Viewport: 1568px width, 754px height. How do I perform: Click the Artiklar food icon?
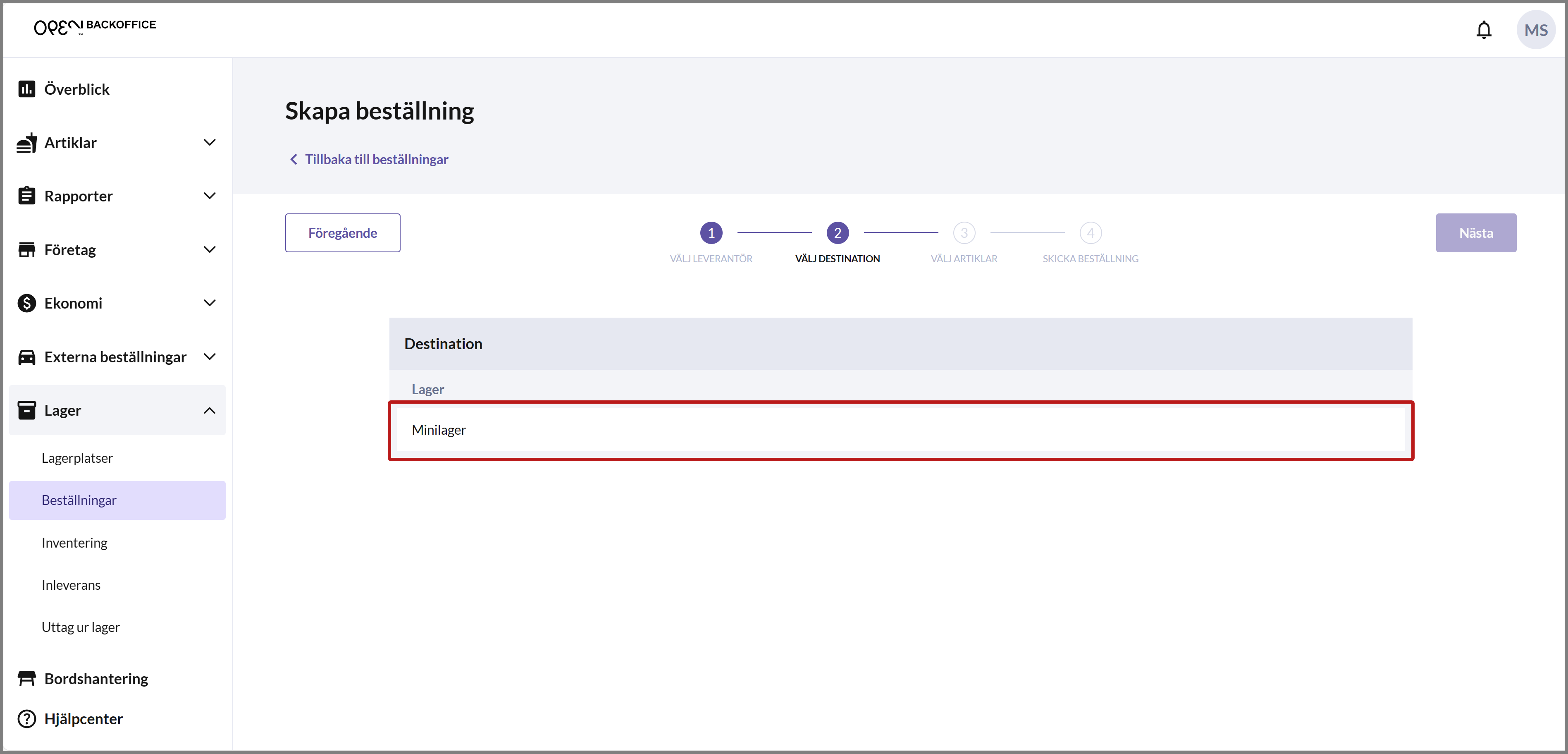tap(26, 143)
